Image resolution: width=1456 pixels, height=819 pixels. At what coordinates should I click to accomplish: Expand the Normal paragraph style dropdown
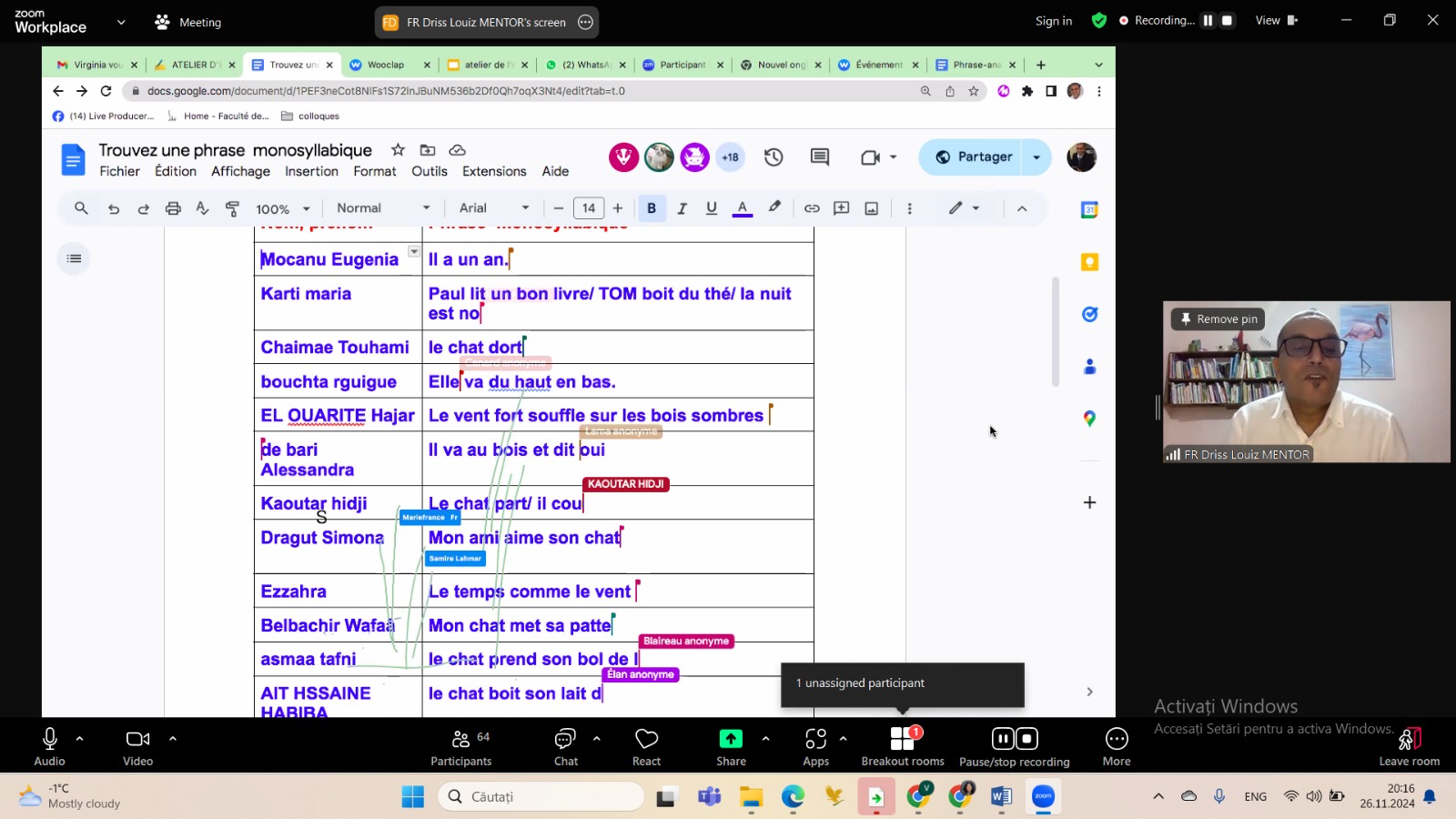coord(382,208)
